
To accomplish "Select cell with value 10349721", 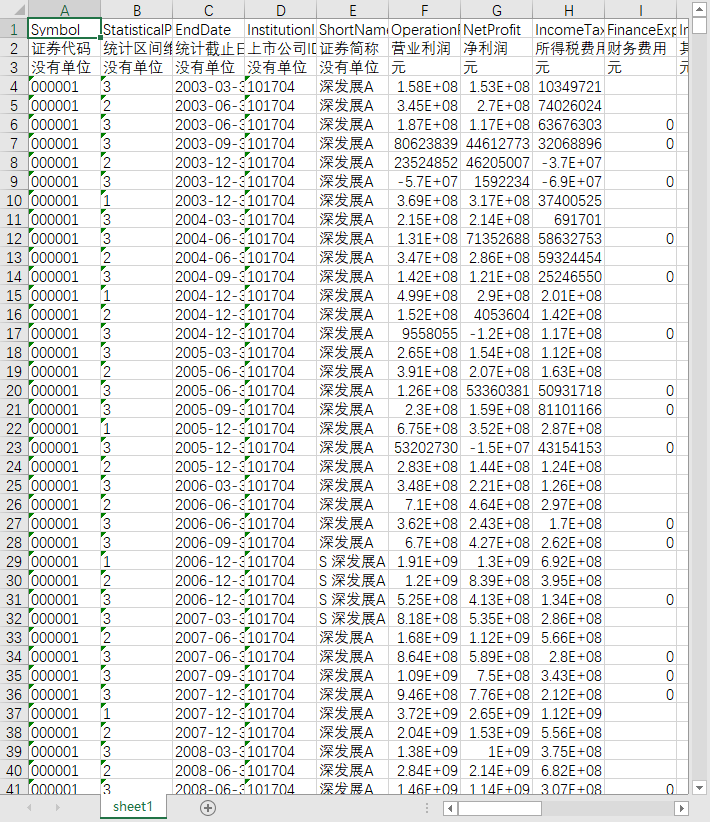I will point(568,86).
